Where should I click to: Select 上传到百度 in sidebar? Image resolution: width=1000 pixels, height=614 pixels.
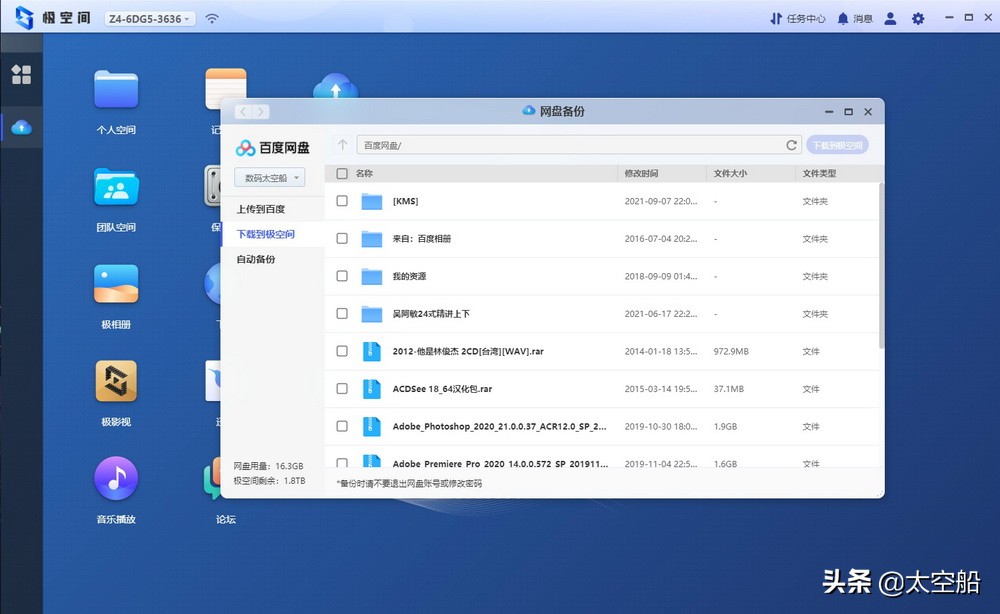point(260,209)
